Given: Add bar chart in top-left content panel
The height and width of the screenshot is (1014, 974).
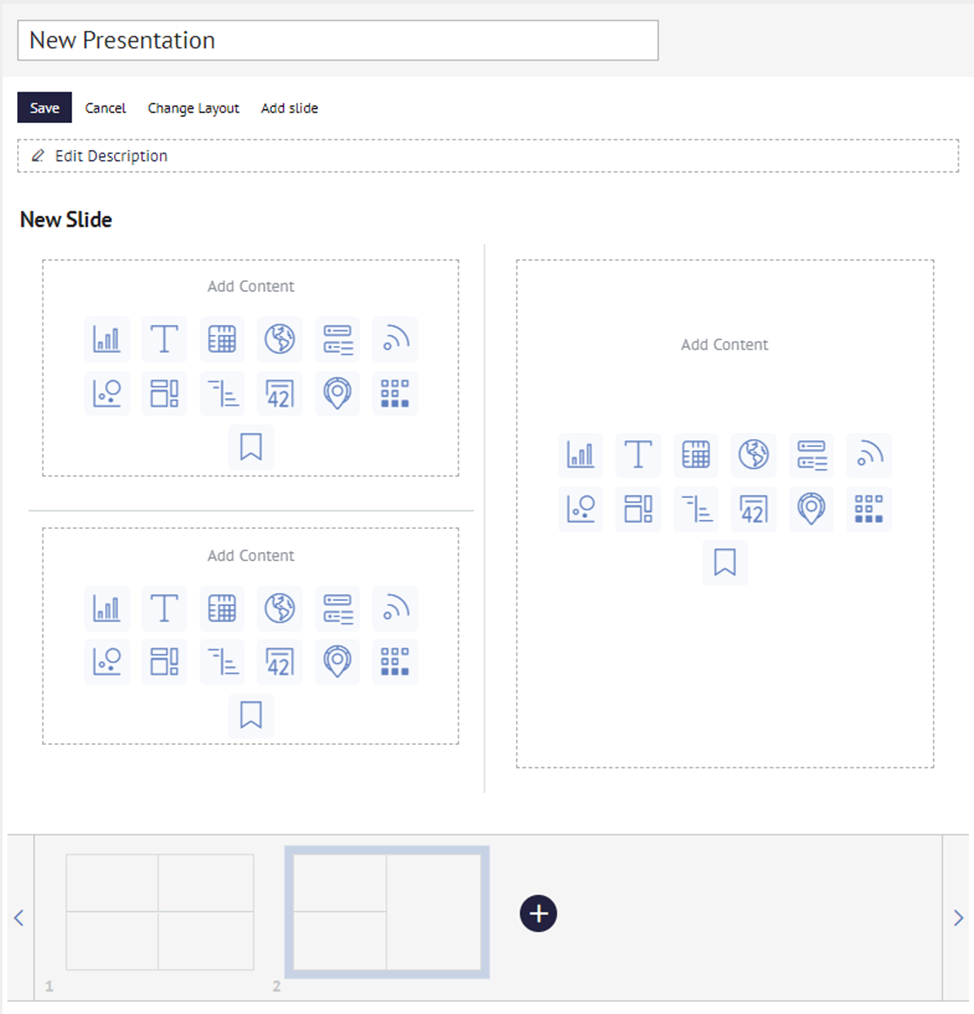Looking at the screenshot, I should coord(107,339).
